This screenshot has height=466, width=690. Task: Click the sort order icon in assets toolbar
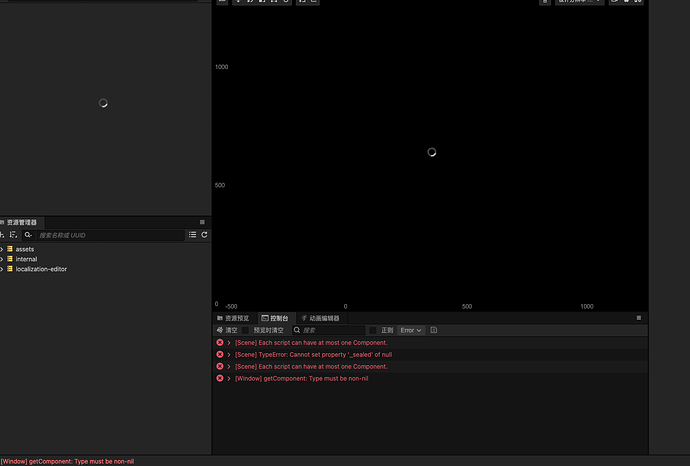(13, 235)
